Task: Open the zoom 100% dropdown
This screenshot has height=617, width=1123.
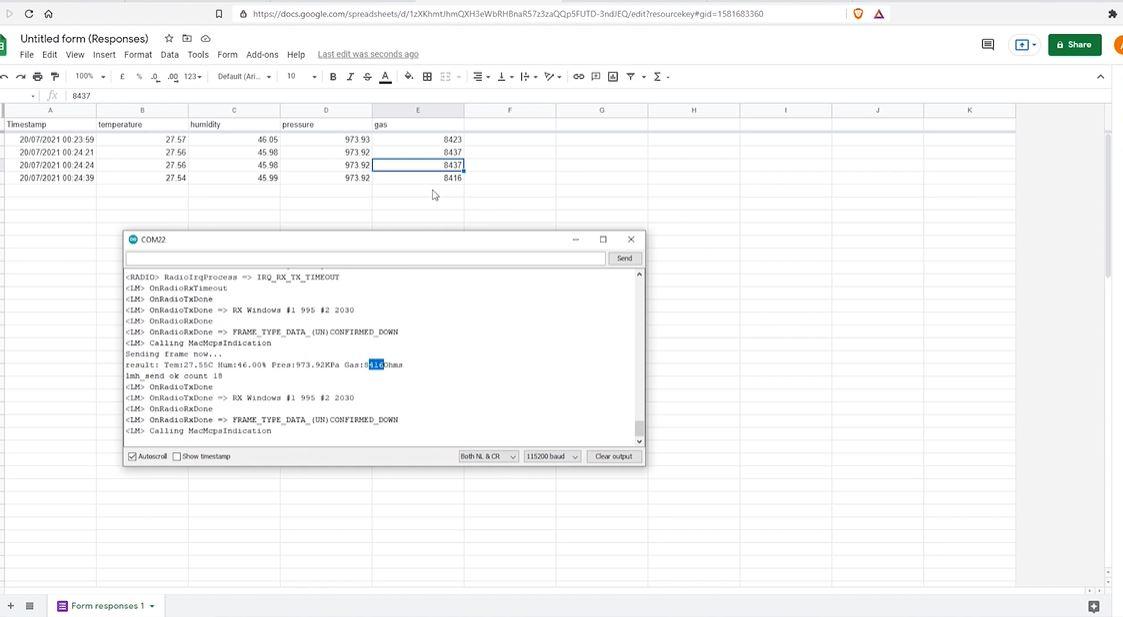Action: coord(90,77)
